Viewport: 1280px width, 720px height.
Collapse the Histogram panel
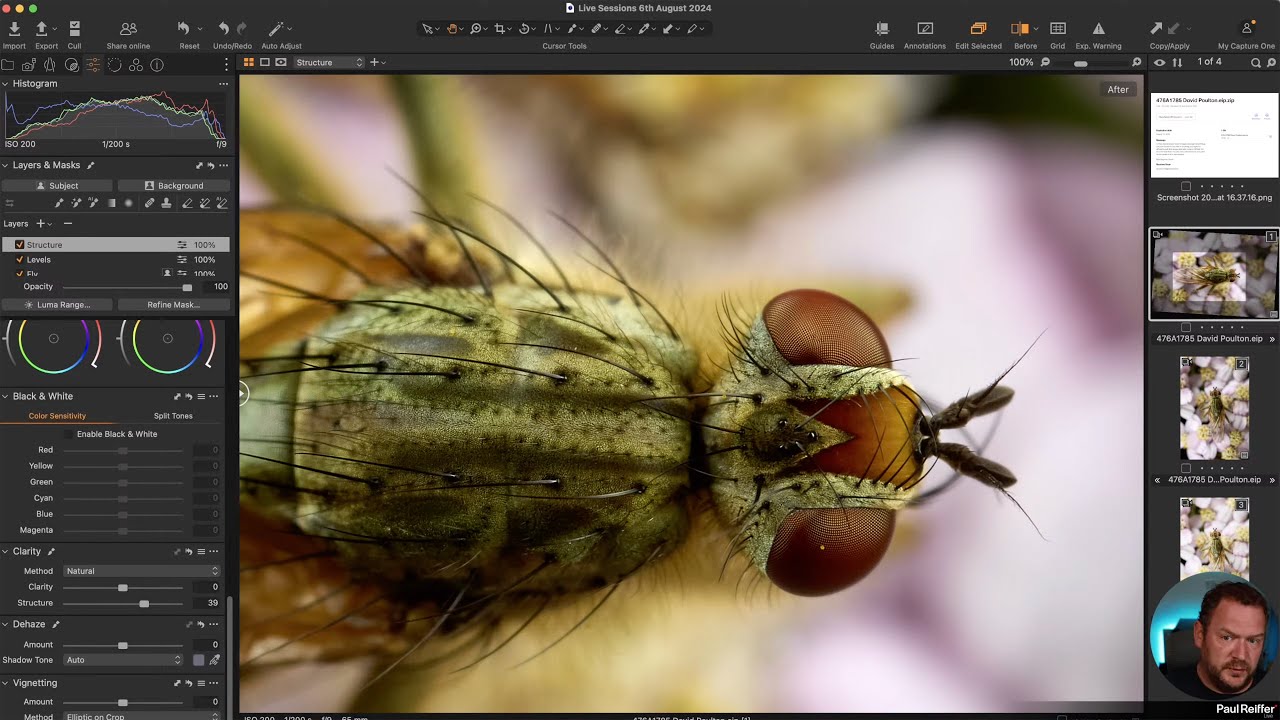pos(5,84)
